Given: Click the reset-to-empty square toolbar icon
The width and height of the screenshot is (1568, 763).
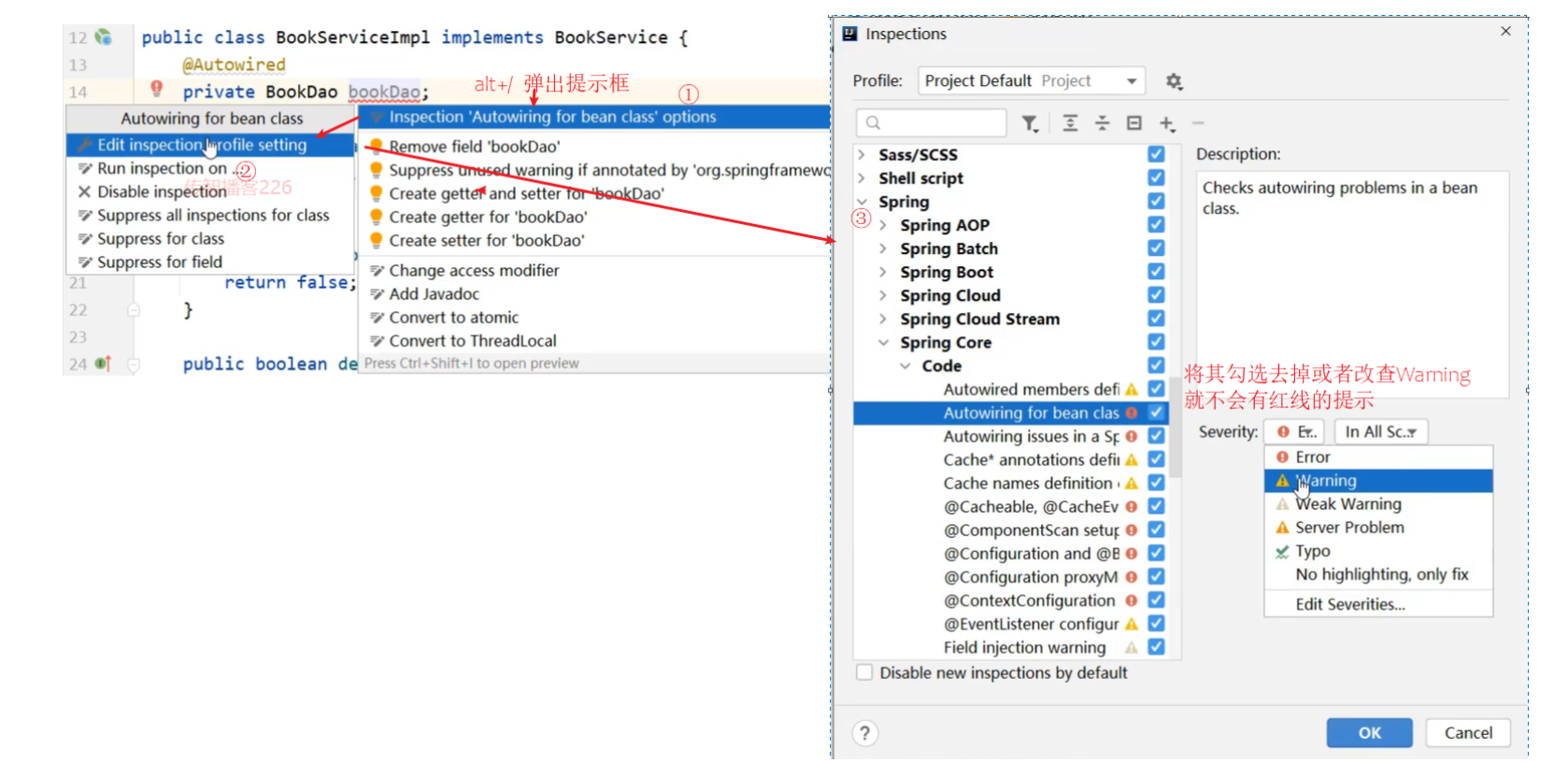Looking at the screenshot, I should (1133, 123).
